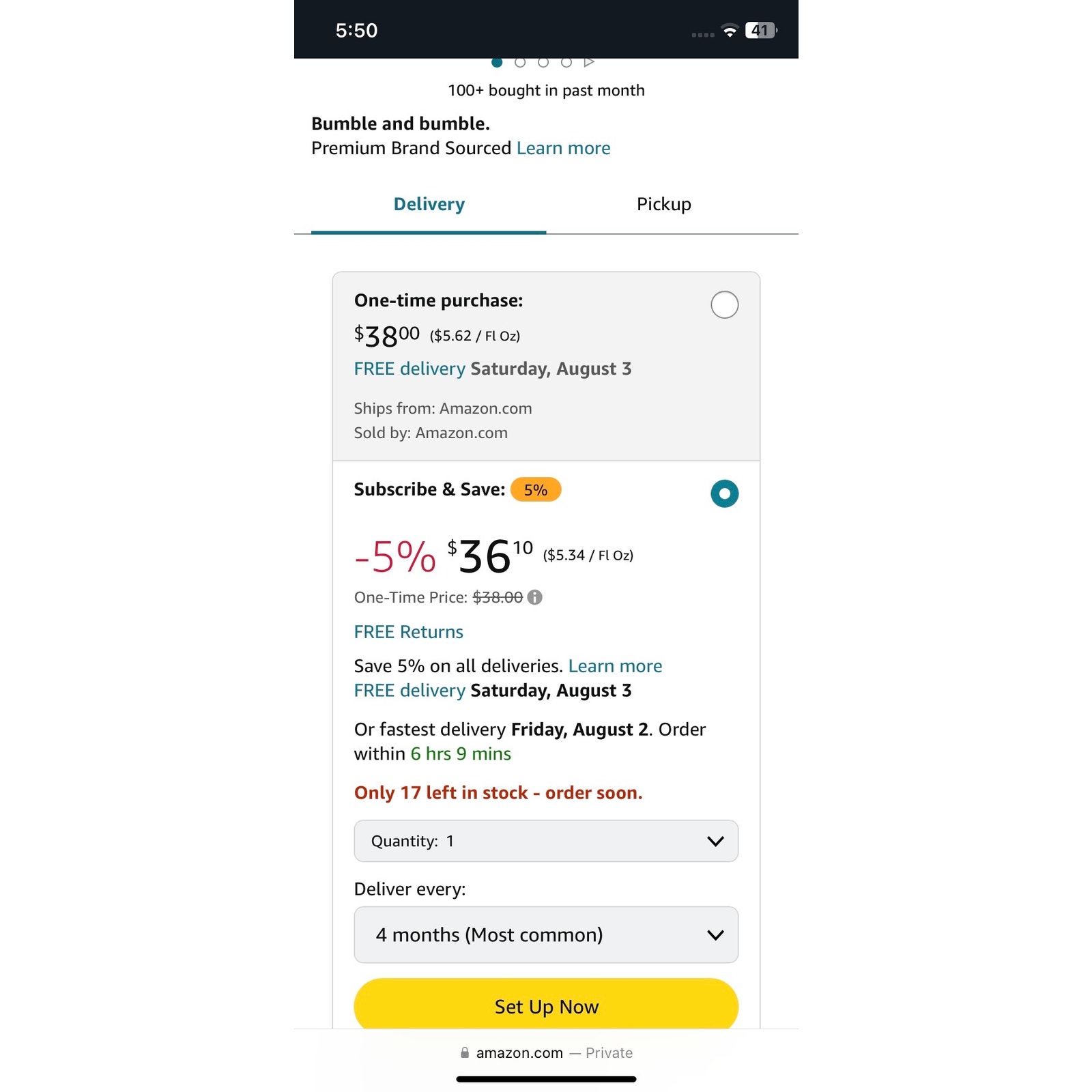Select the first filled carousel dot

[497, 63]
